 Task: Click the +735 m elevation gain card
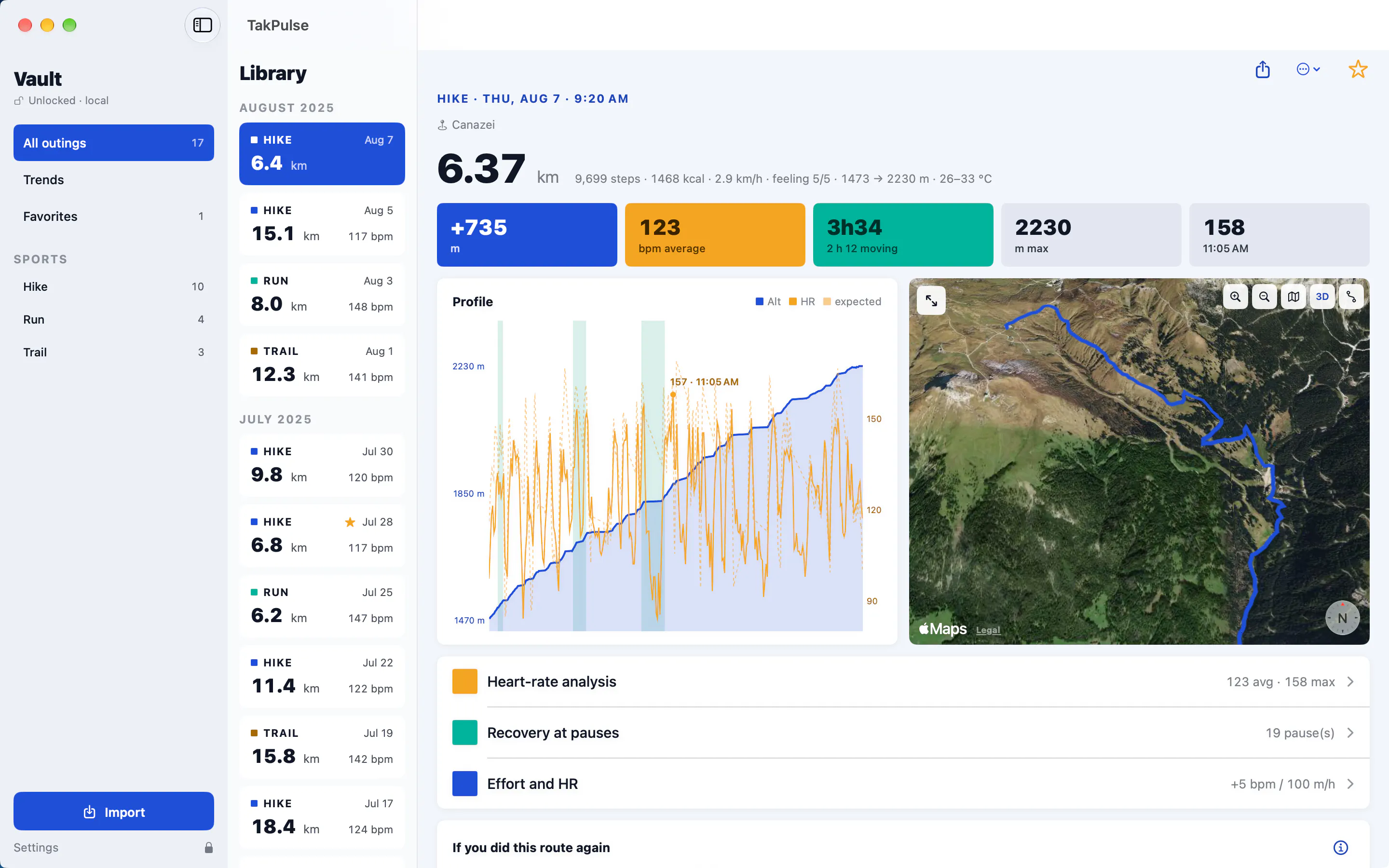point(527,235)
